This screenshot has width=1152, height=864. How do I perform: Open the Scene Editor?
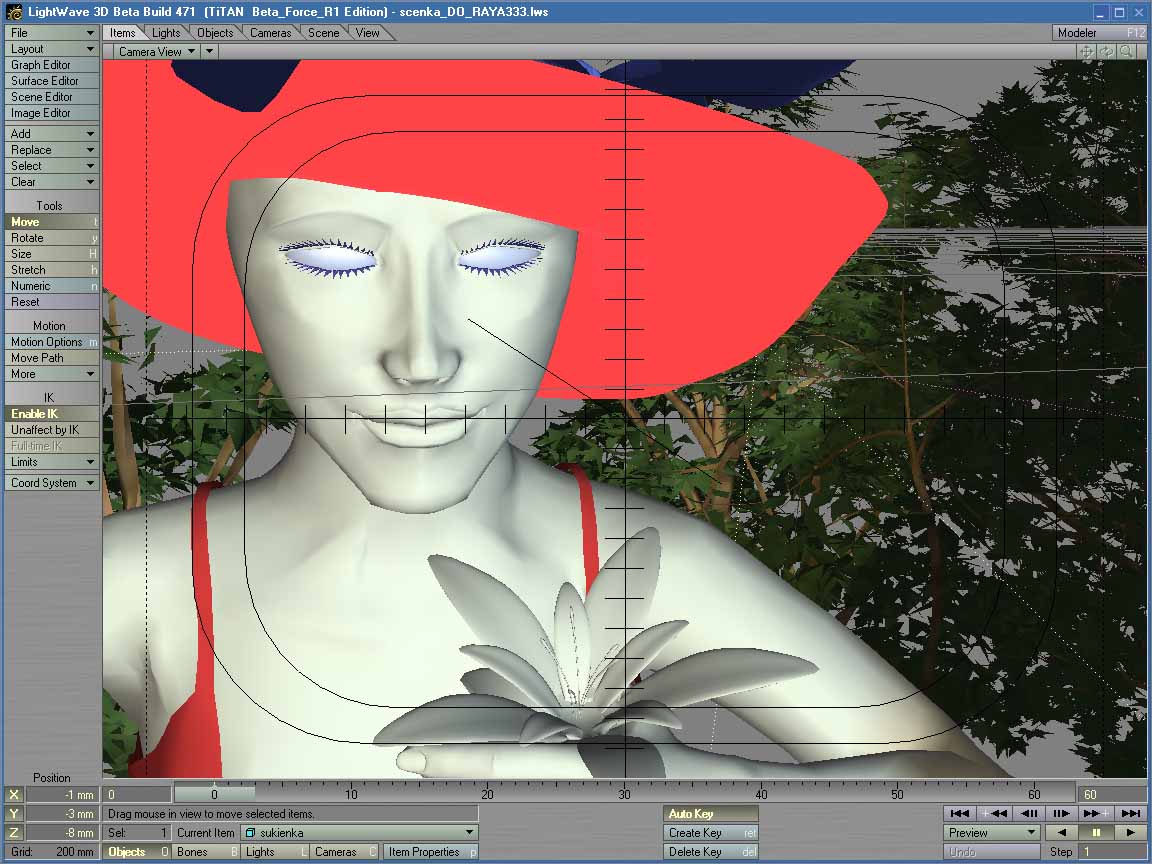click(51, 97)
